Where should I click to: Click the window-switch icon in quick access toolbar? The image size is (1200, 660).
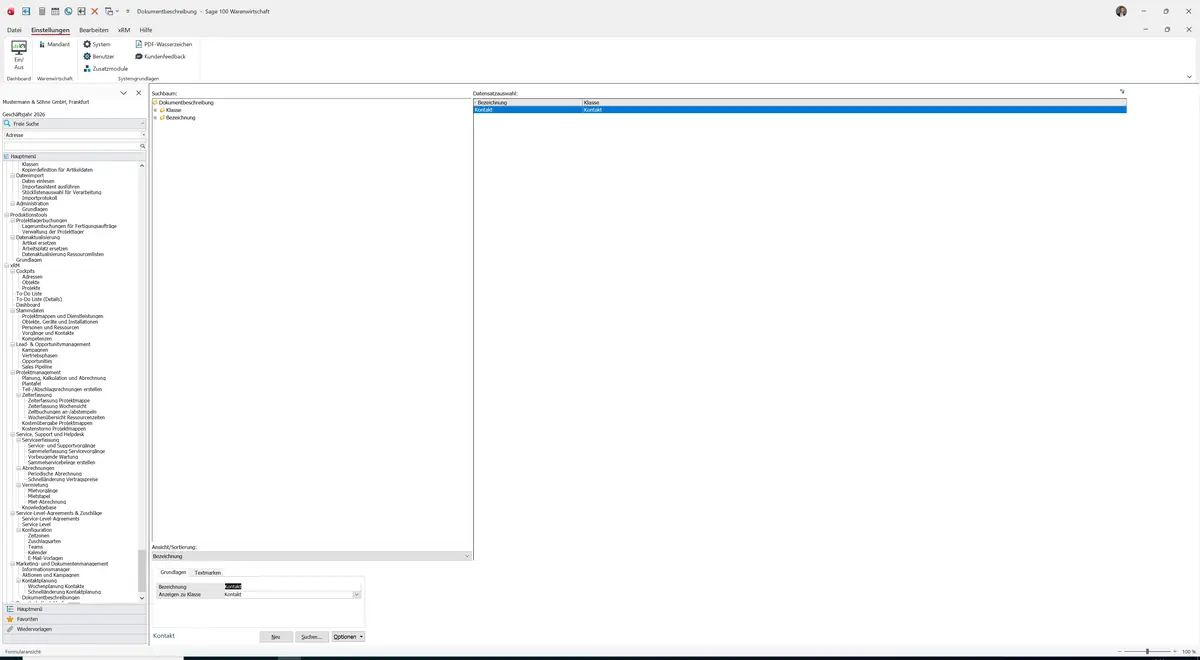[x=109, y=11]
